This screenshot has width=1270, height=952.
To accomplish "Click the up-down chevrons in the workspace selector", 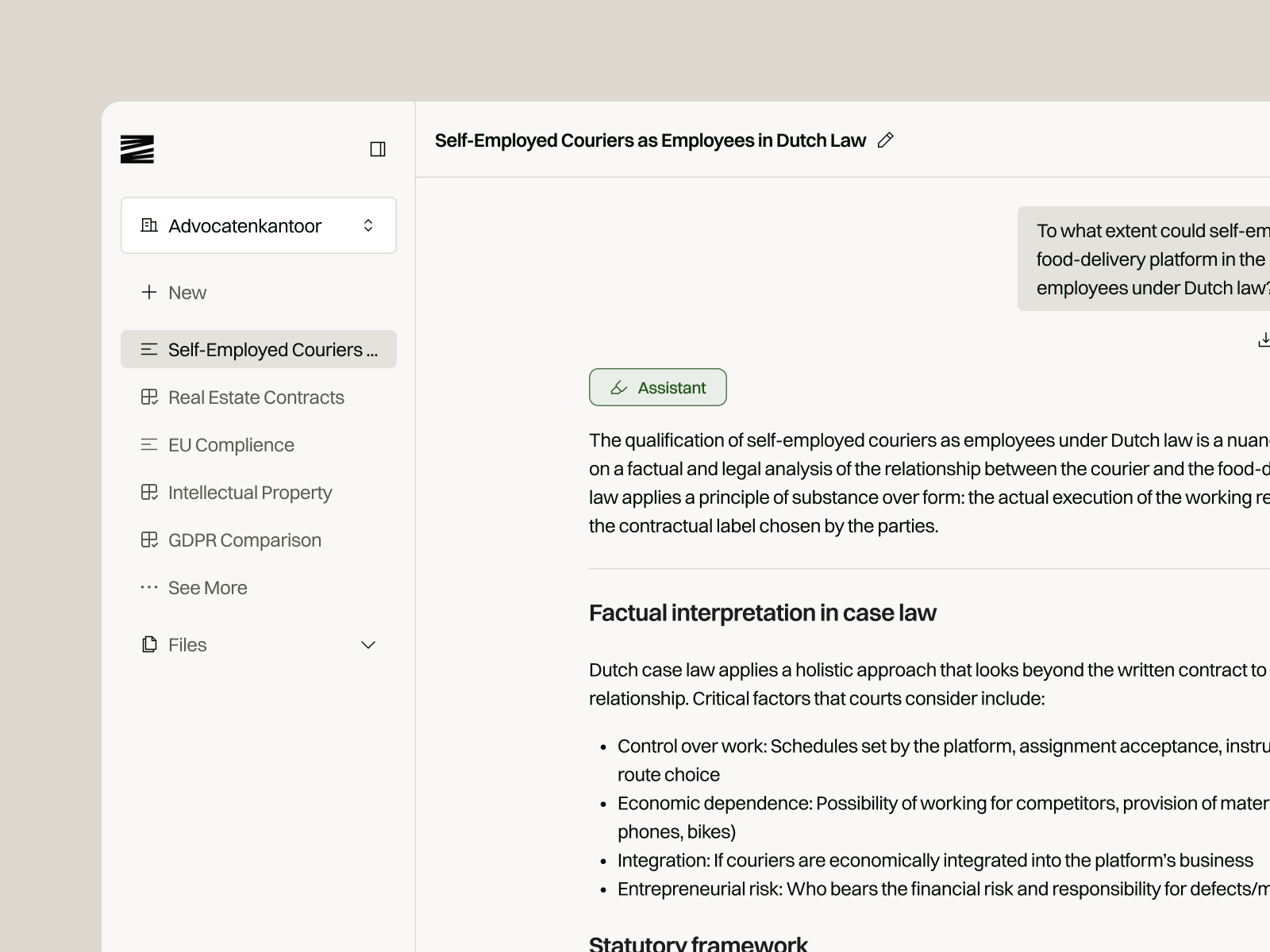I will coord(368,225).
